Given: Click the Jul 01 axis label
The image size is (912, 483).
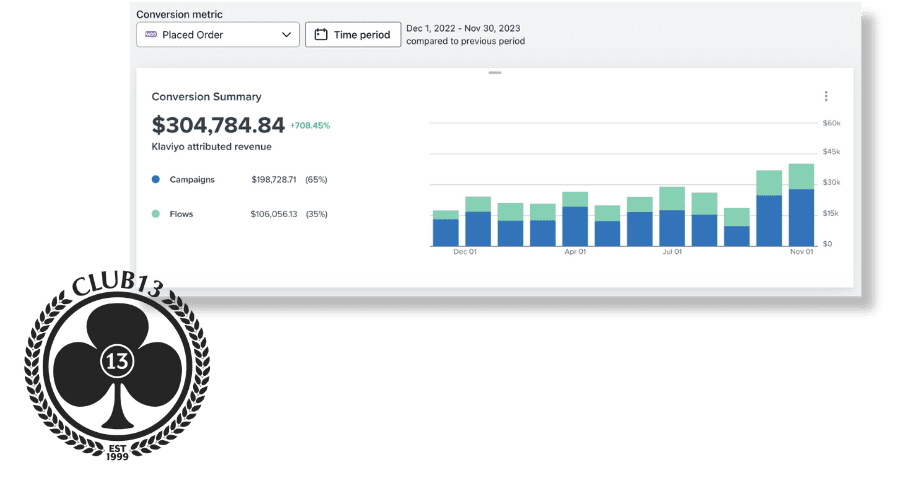Looking at the screenshot, I should (672, 252).
